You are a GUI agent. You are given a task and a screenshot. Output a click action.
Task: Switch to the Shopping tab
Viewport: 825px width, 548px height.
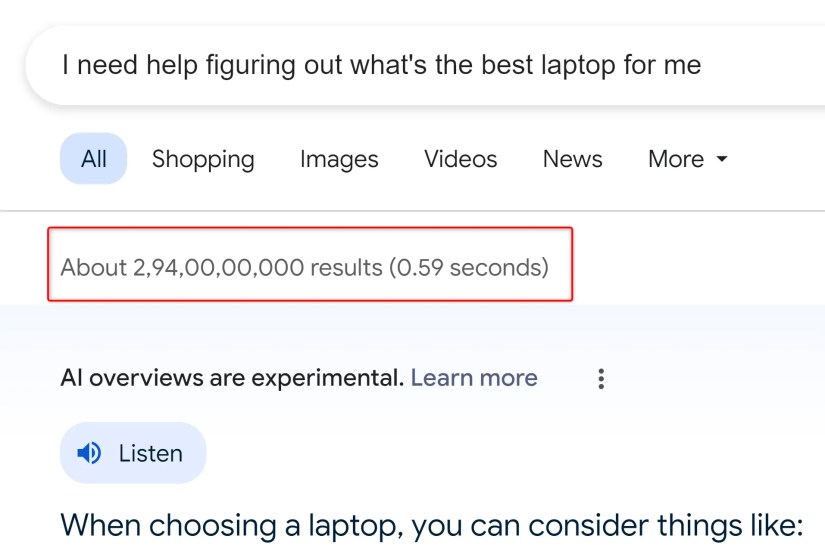[203, 159]
